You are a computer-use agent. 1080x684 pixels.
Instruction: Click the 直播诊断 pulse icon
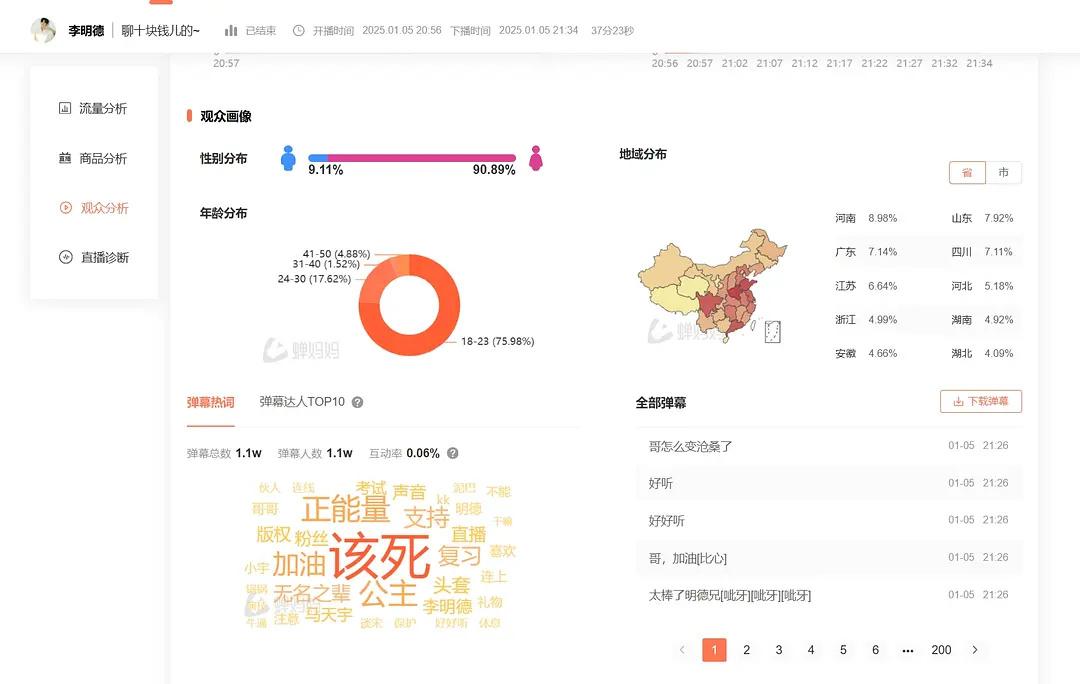click(x=65, y=258)
